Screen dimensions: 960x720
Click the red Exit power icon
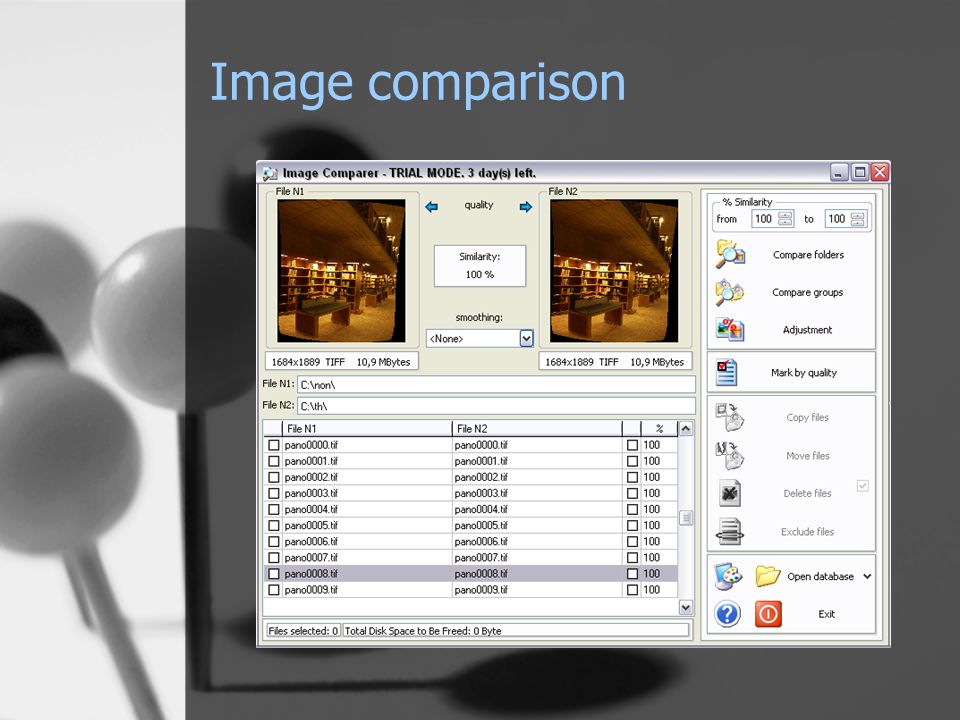point(768,614)
